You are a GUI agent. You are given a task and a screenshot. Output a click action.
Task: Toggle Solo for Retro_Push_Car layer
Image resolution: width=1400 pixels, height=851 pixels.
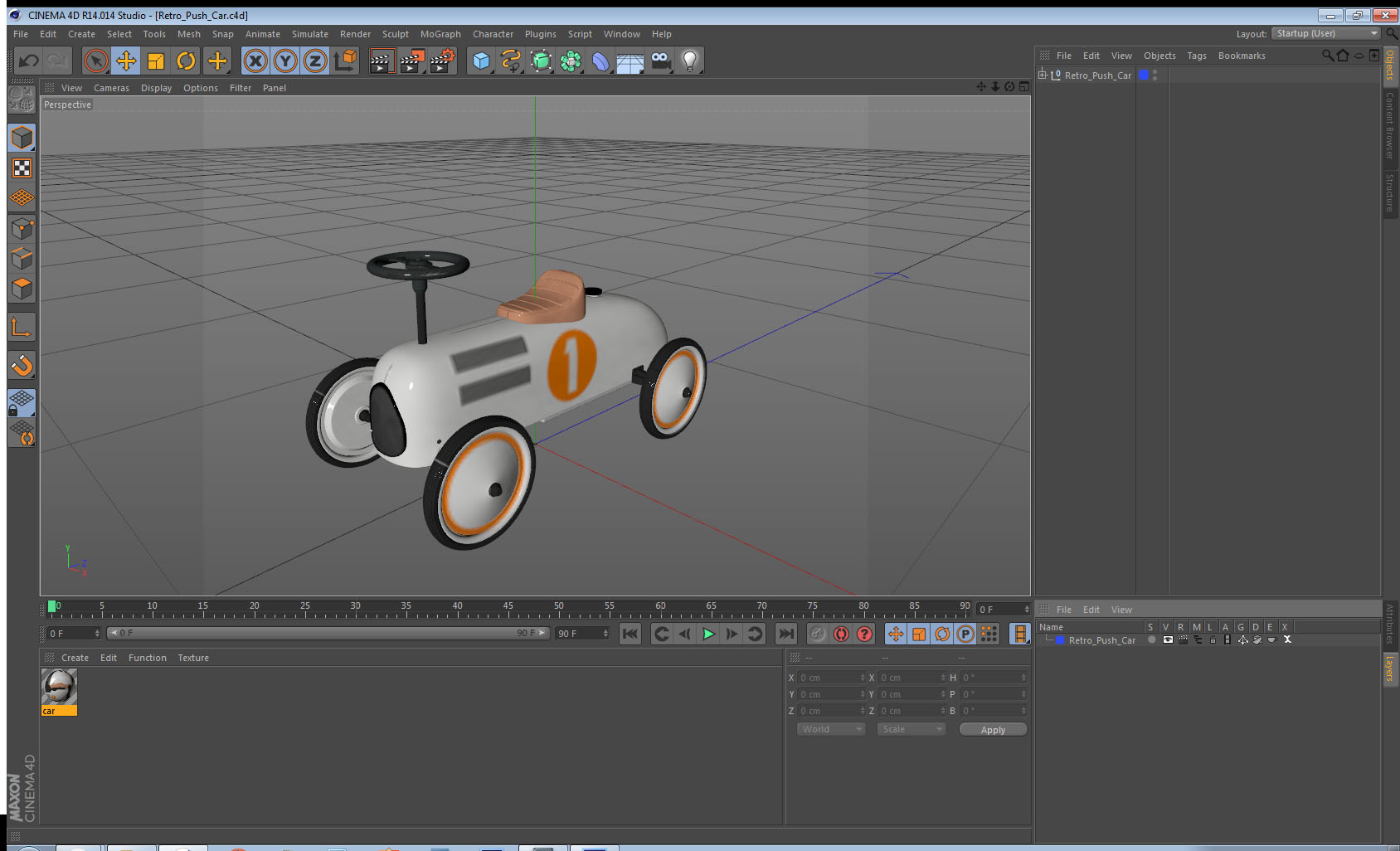pos(1152,639)
